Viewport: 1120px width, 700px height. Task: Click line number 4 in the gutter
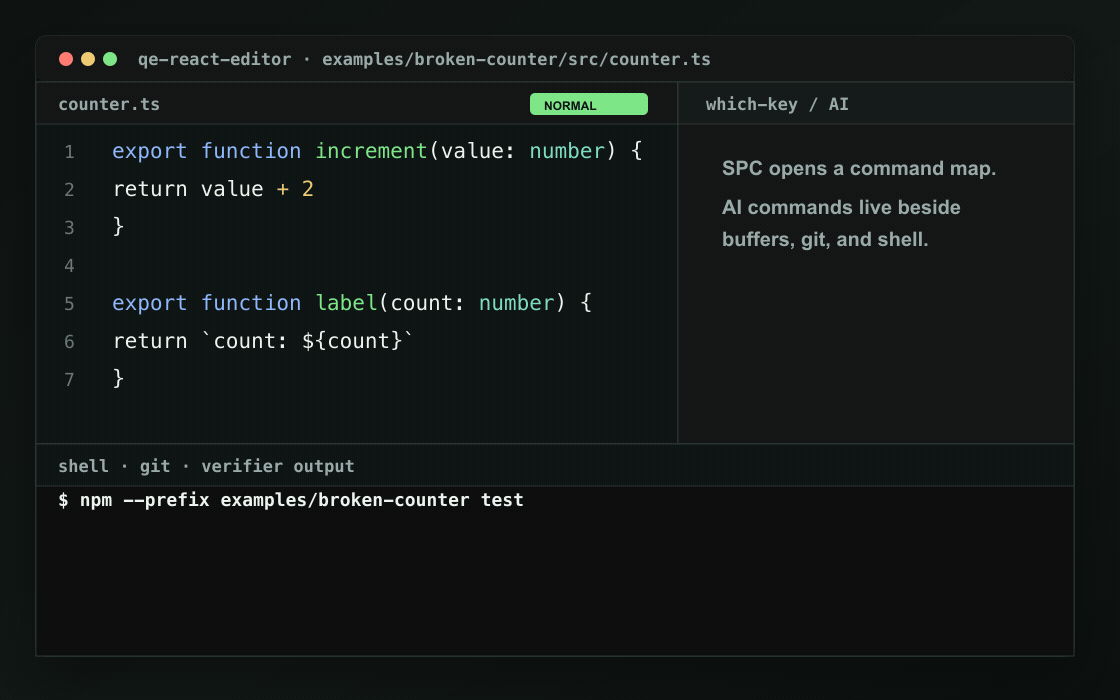(x=69, y=266)
